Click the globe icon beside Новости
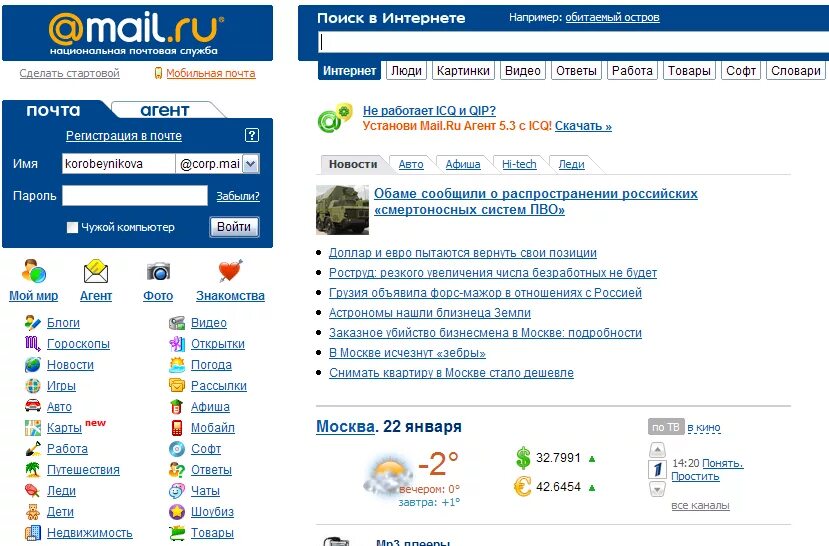Image resolution: width=829 pixels, height=546 pixels. (33, 365)
